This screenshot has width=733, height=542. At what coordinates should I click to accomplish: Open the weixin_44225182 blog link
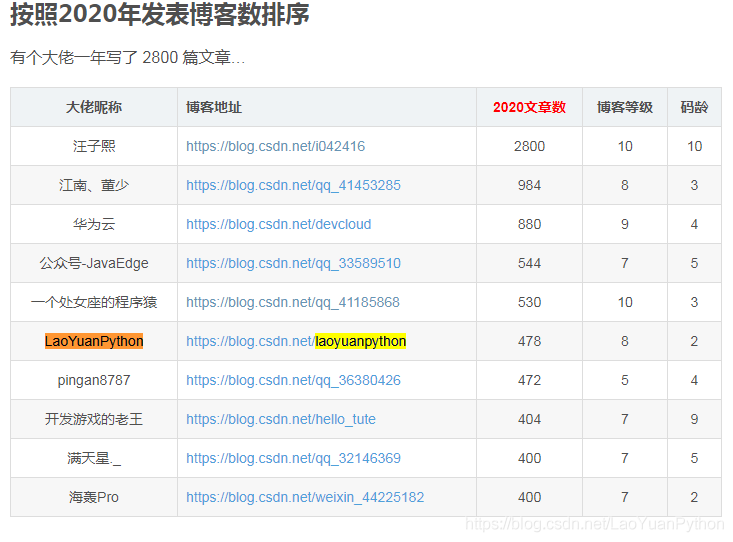point(305,497)
